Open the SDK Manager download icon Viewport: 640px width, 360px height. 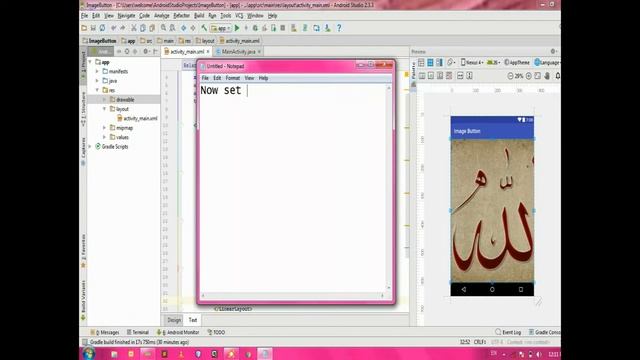[327, 28]
